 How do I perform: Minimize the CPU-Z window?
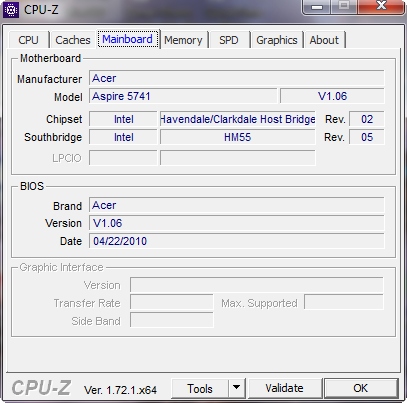pyautogui.click(x=317, y=7)
